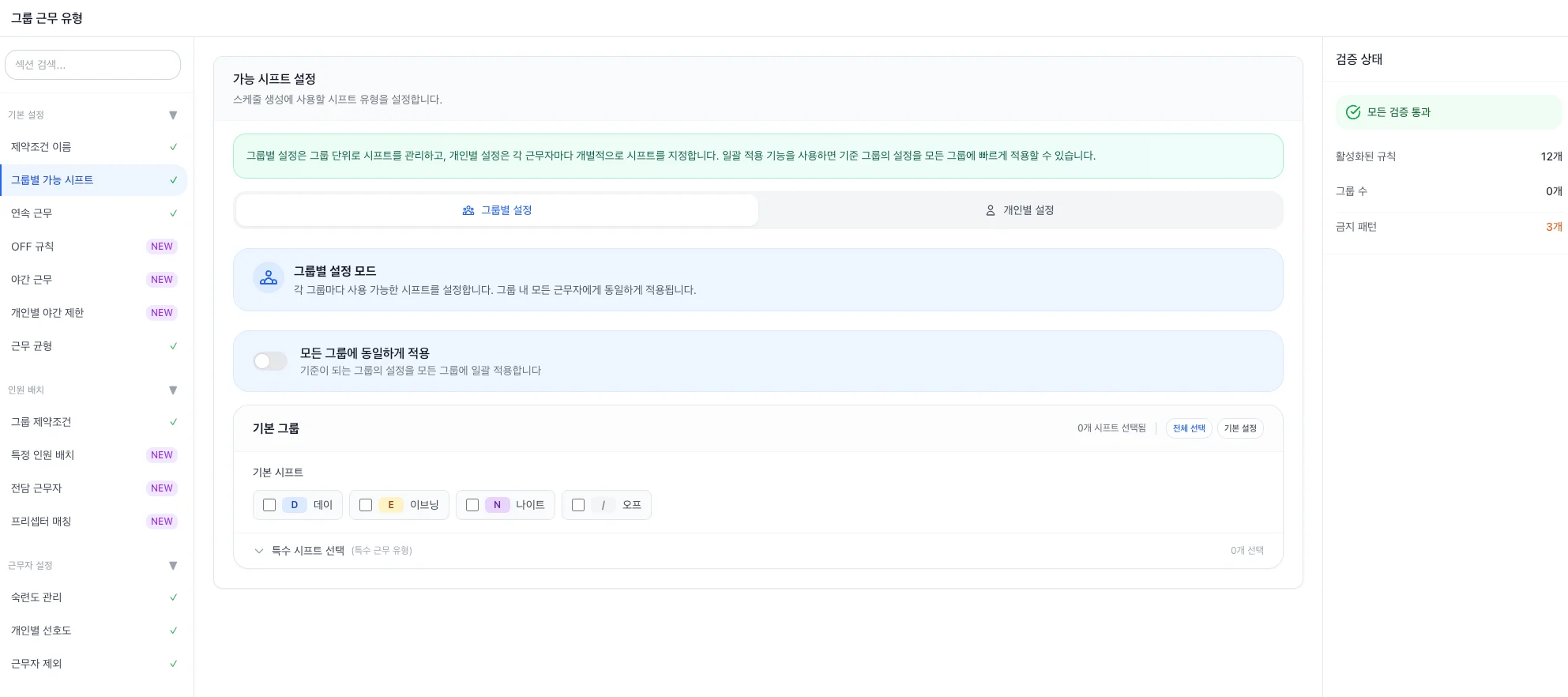The width and height of the screenshot is (1568, 697).
Task: Click the 0개 선택 text in special shifts
Action: pos(1247,551)
